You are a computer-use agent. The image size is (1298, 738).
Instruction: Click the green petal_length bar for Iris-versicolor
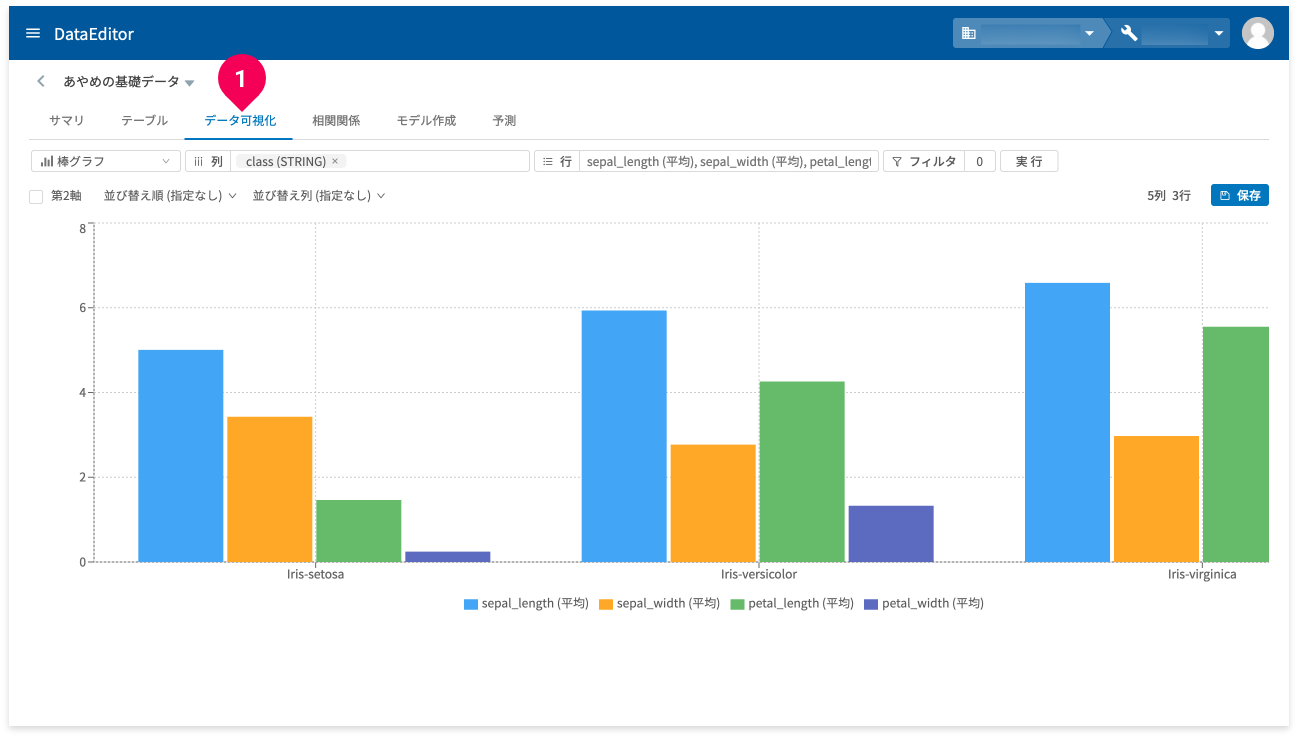point(802,472)
